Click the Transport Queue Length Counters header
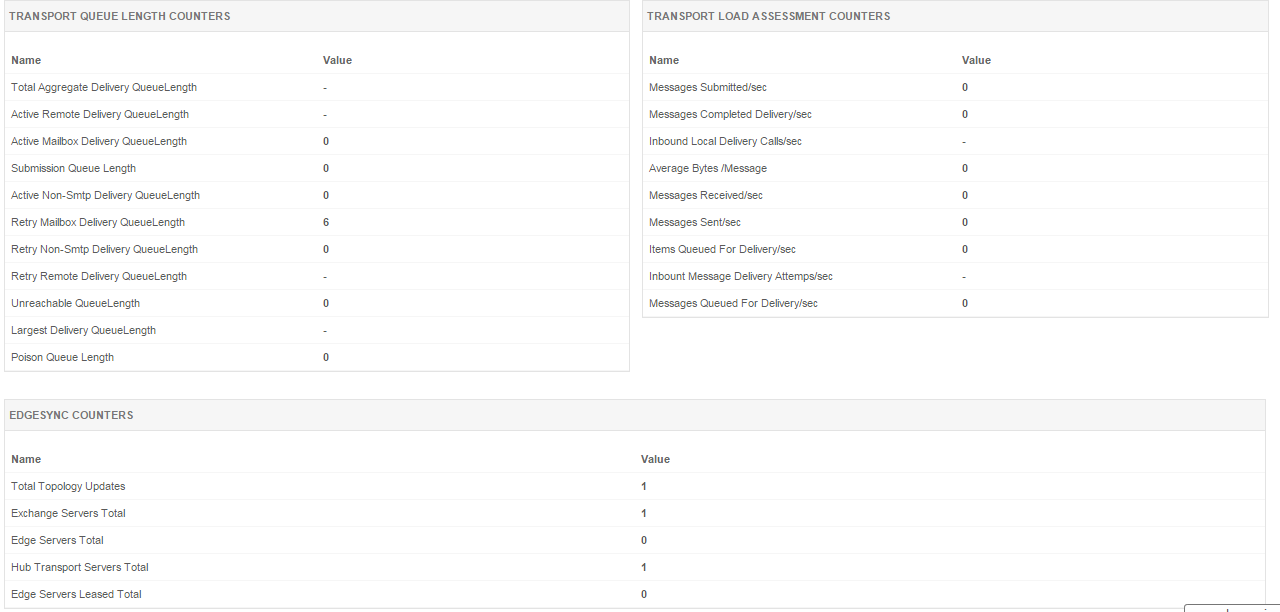The image size is (1280, 612). (x=119, y=17)
